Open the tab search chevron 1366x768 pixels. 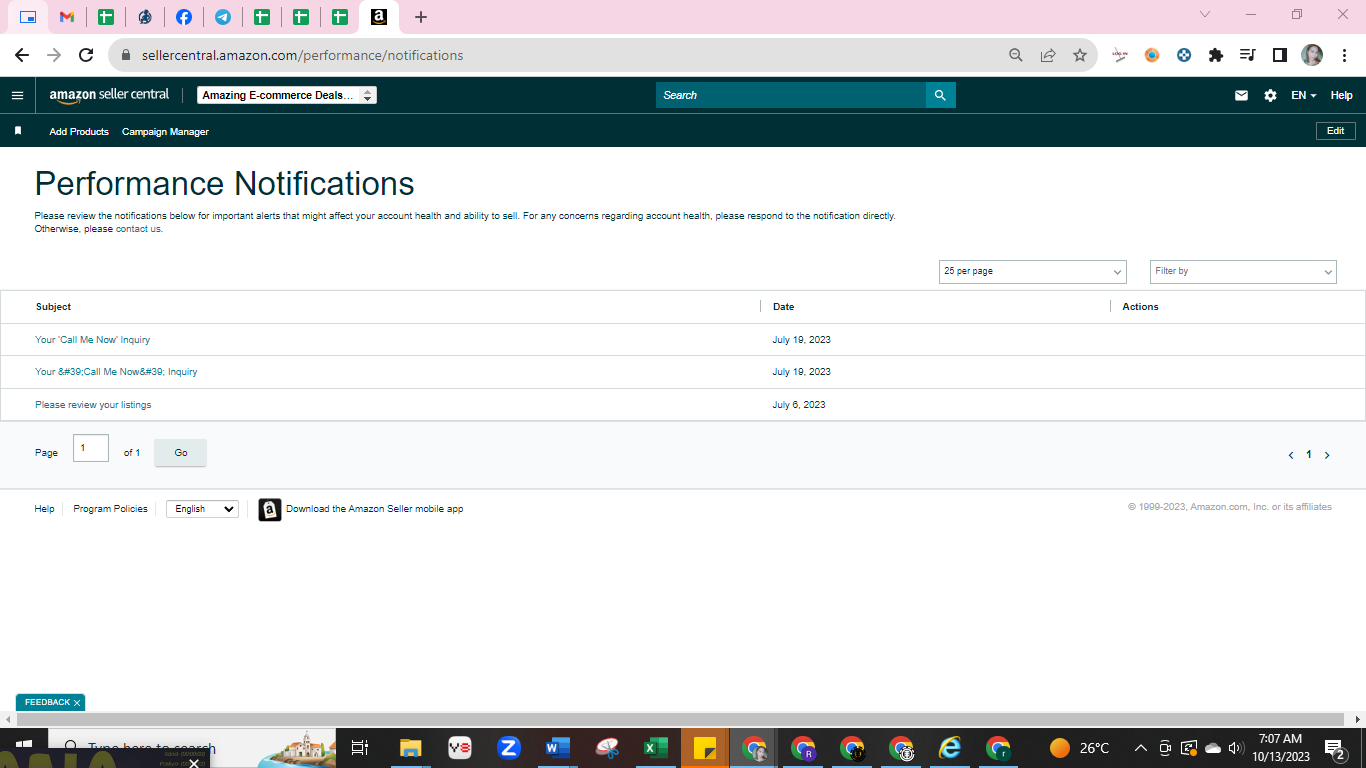click(x=1205, y=15)
